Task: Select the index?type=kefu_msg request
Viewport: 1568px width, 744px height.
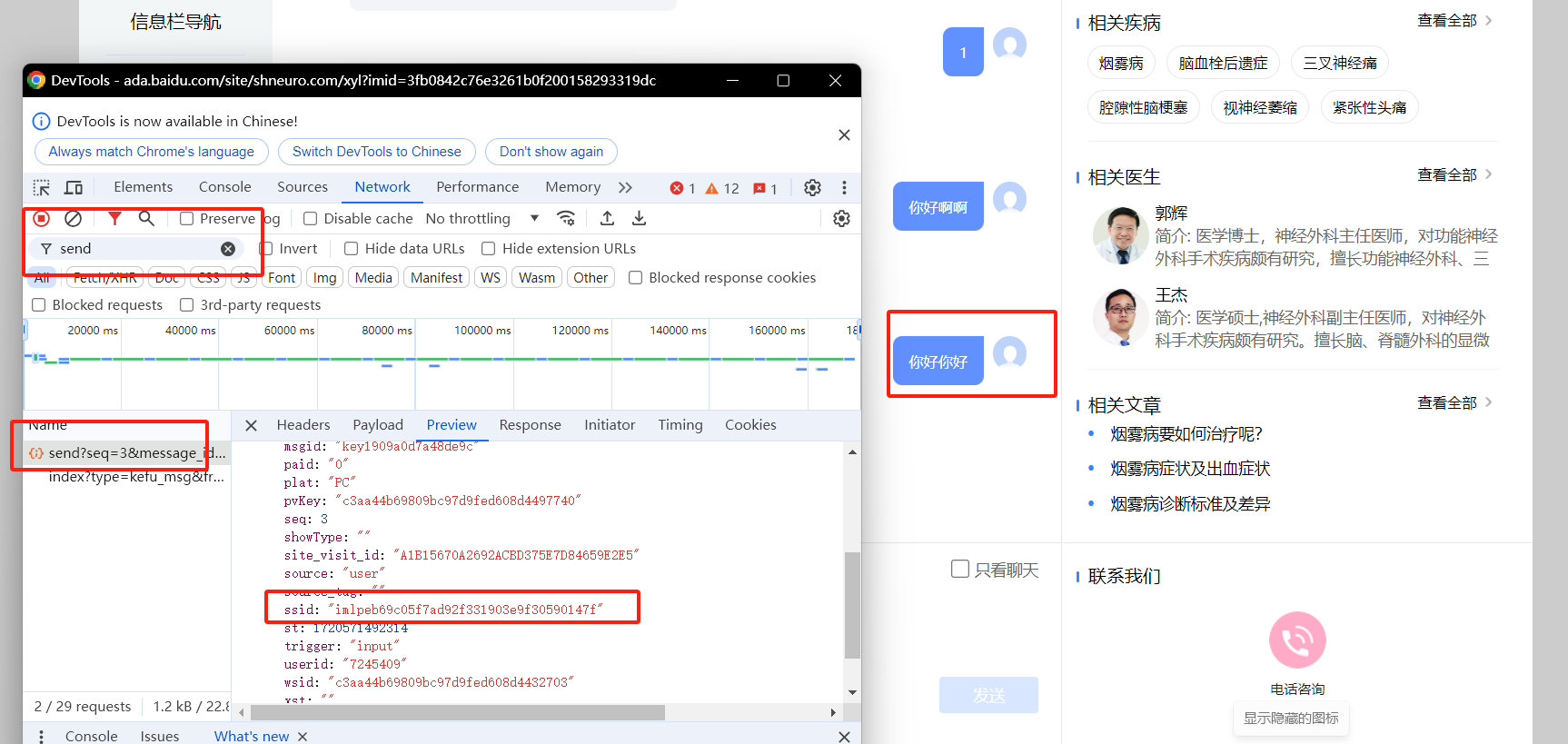Action: (x=127, y=477)
